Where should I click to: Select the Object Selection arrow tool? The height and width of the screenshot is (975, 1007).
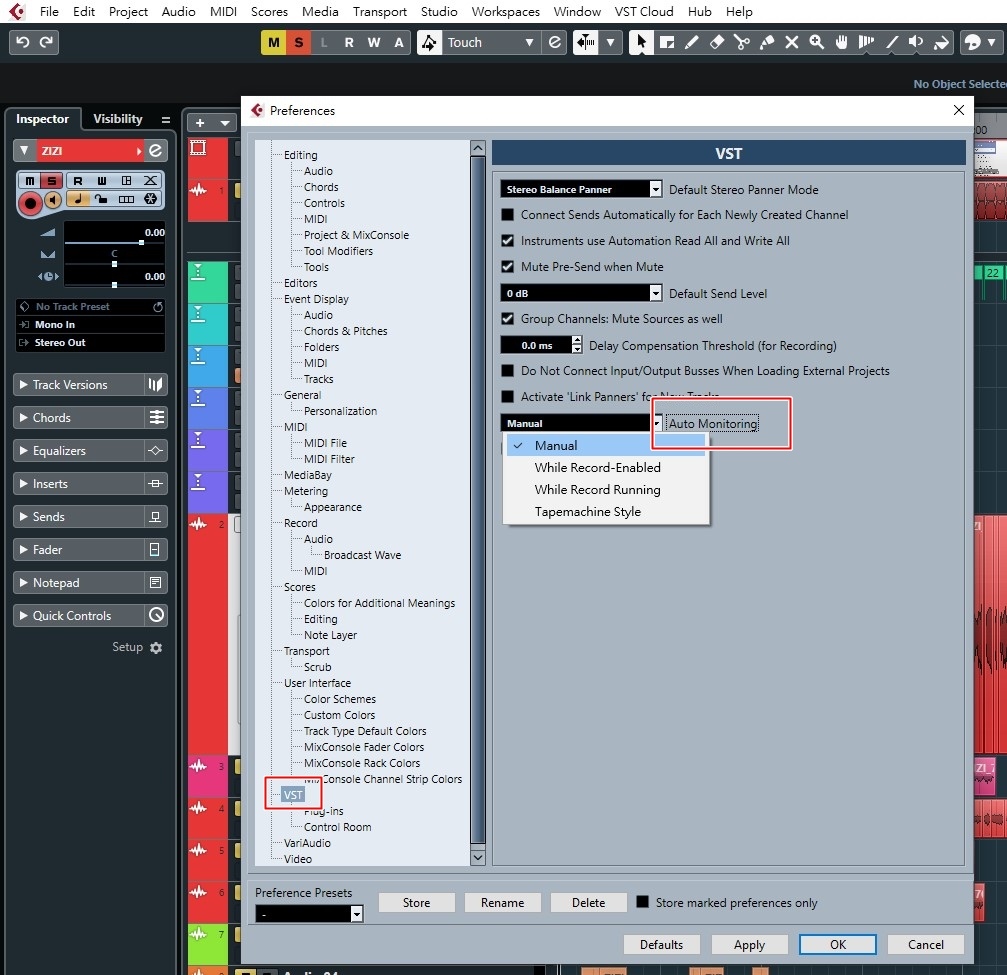641,42
